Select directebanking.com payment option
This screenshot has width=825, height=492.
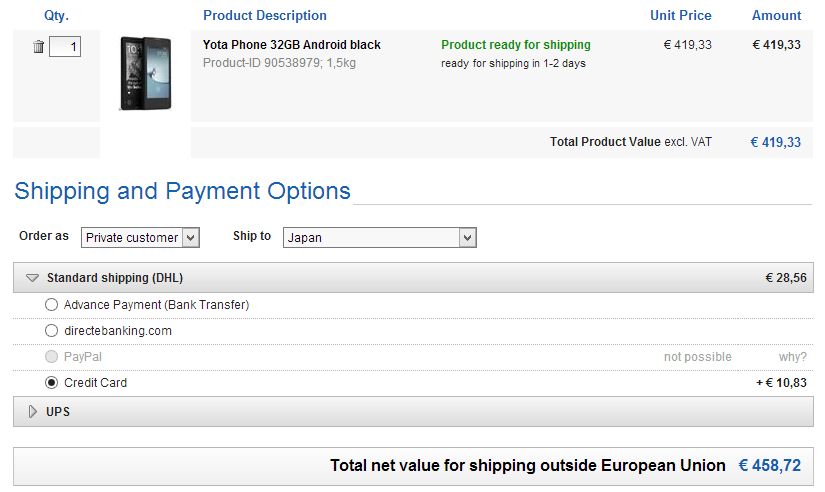click(52, 331)
